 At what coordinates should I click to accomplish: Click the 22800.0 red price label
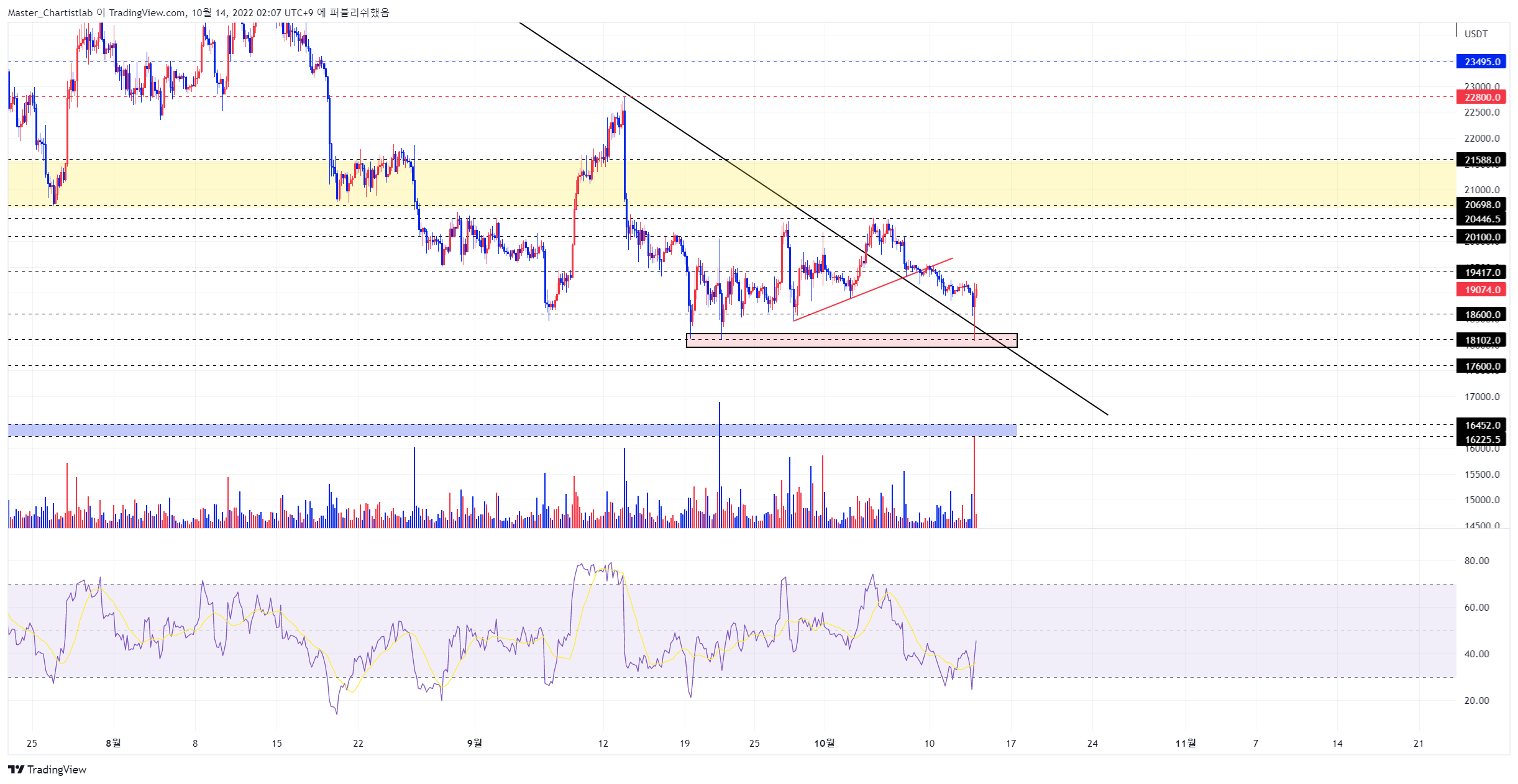coord(1481,97)
